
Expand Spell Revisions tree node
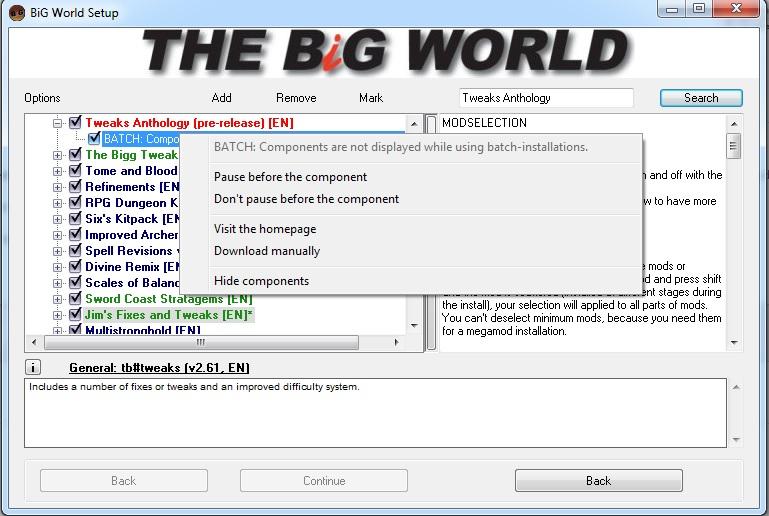(57, 252)
